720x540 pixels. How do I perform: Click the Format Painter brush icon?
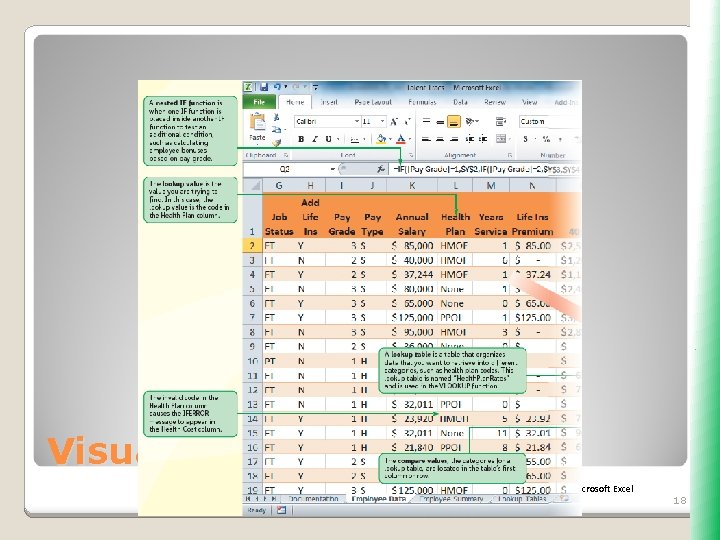[x=276, y=142]
